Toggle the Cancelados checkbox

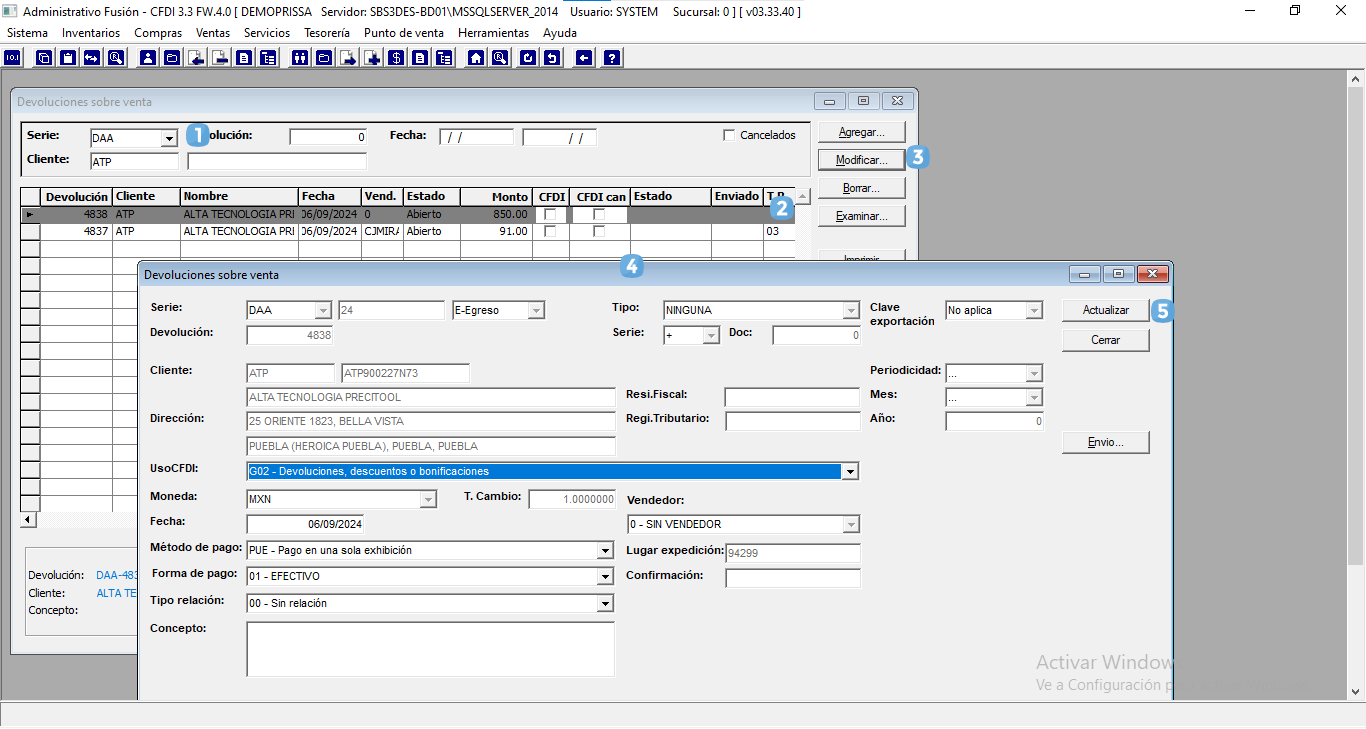(729, 135)
